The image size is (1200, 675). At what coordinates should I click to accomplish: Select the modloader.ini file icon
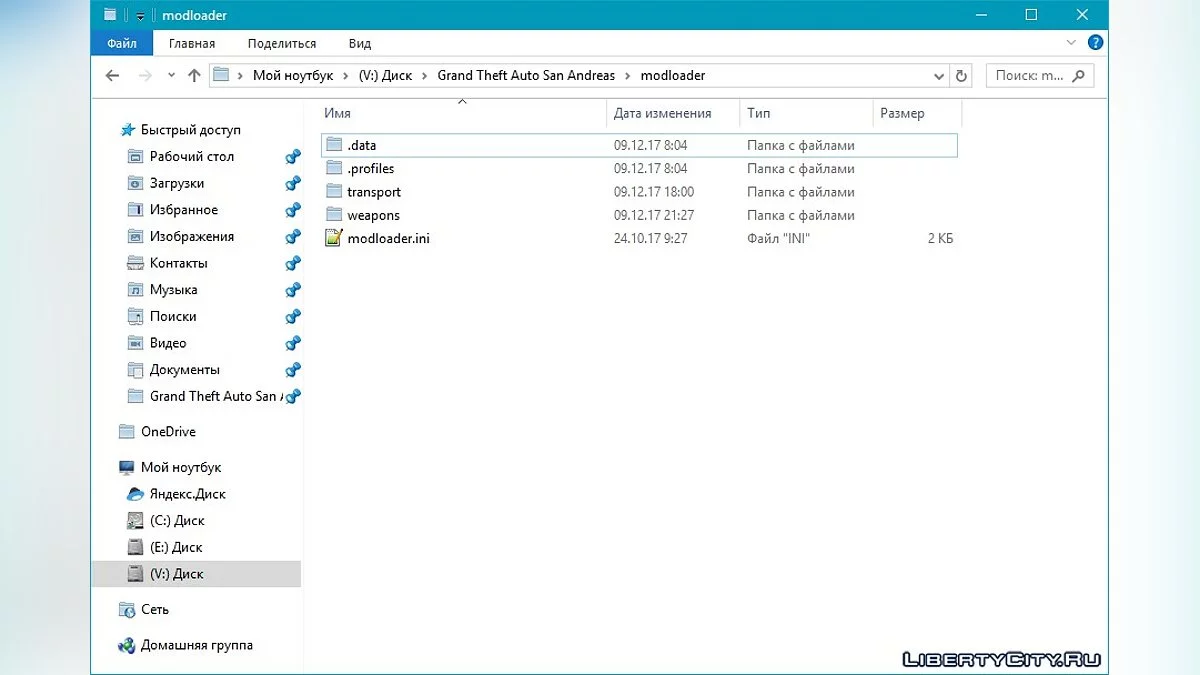[x=334, y=239]
